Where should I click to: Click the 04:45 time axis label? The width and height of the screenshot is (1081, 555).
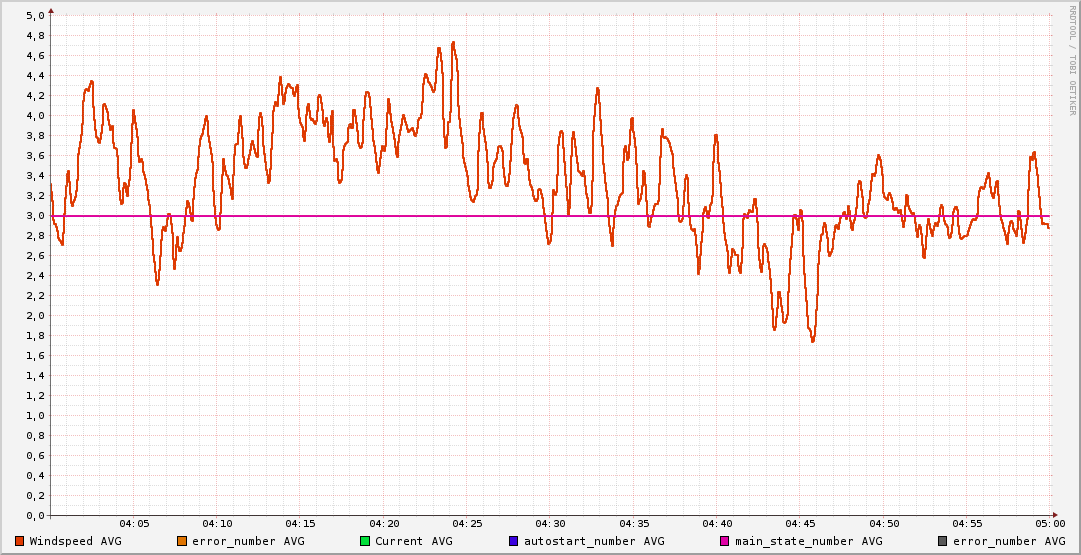tap(800, 524)
